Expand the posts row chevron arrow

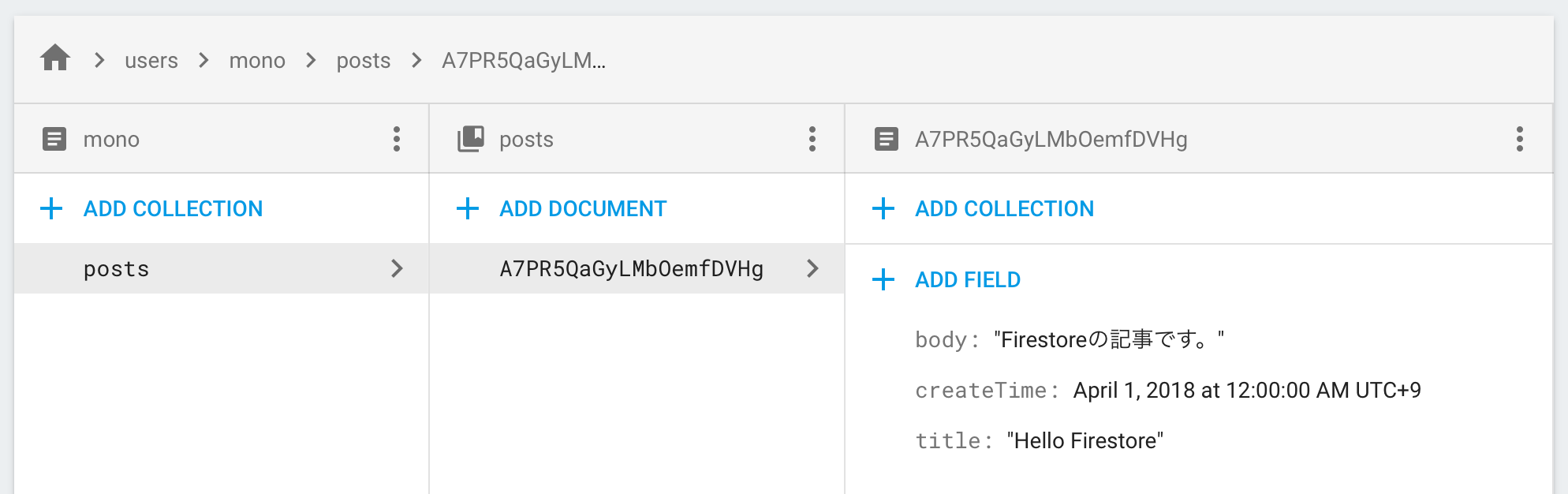397,268
